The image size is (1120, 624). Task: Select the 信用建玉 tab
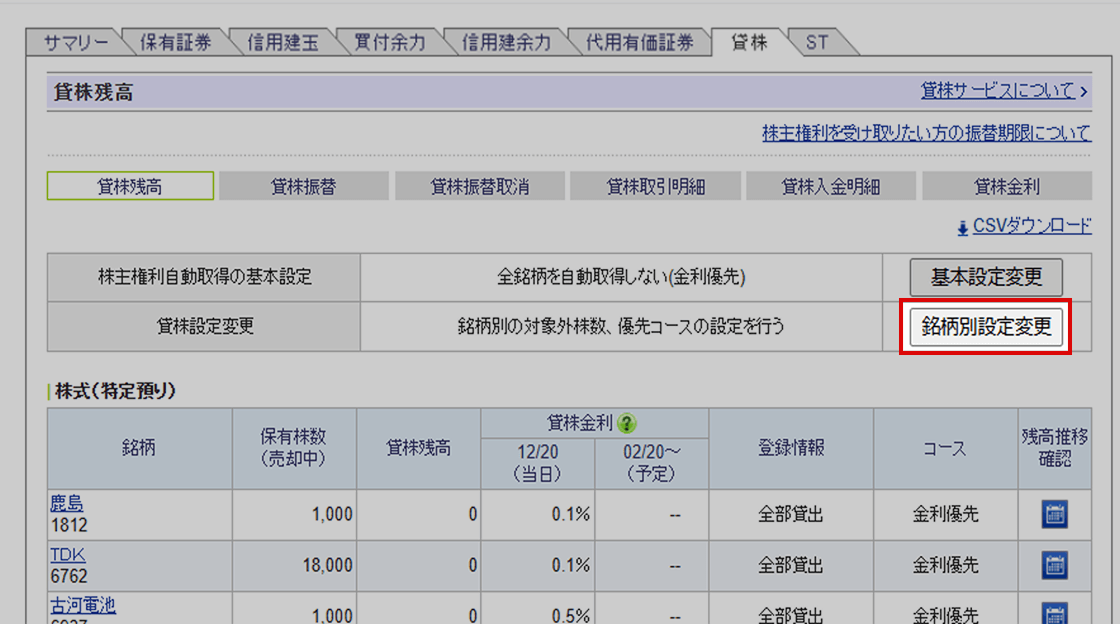(282, 43)
